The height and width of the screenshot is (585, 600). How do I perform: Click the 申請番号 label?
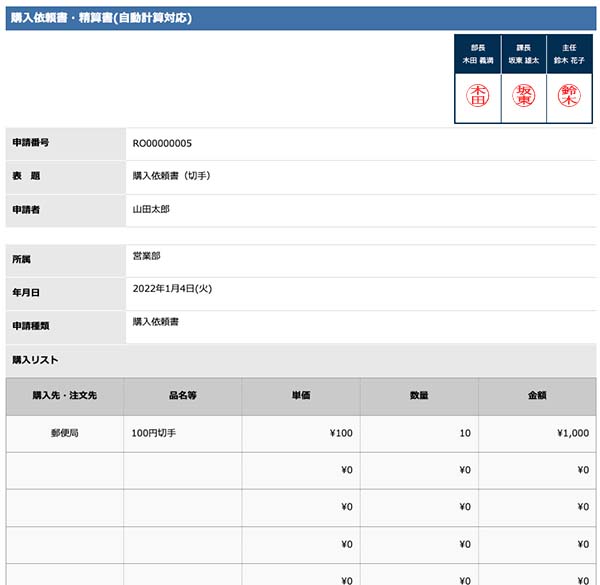point(31,143)
